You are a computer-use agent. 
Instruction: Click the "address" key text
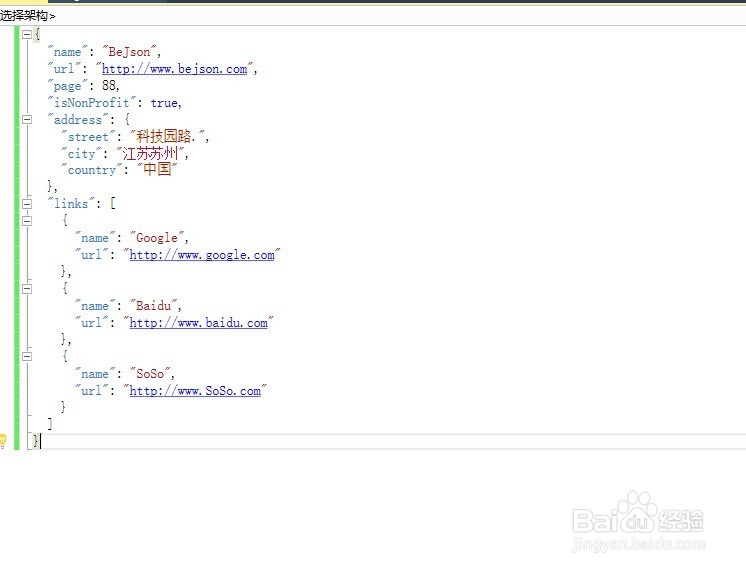(x=78, y=120)
